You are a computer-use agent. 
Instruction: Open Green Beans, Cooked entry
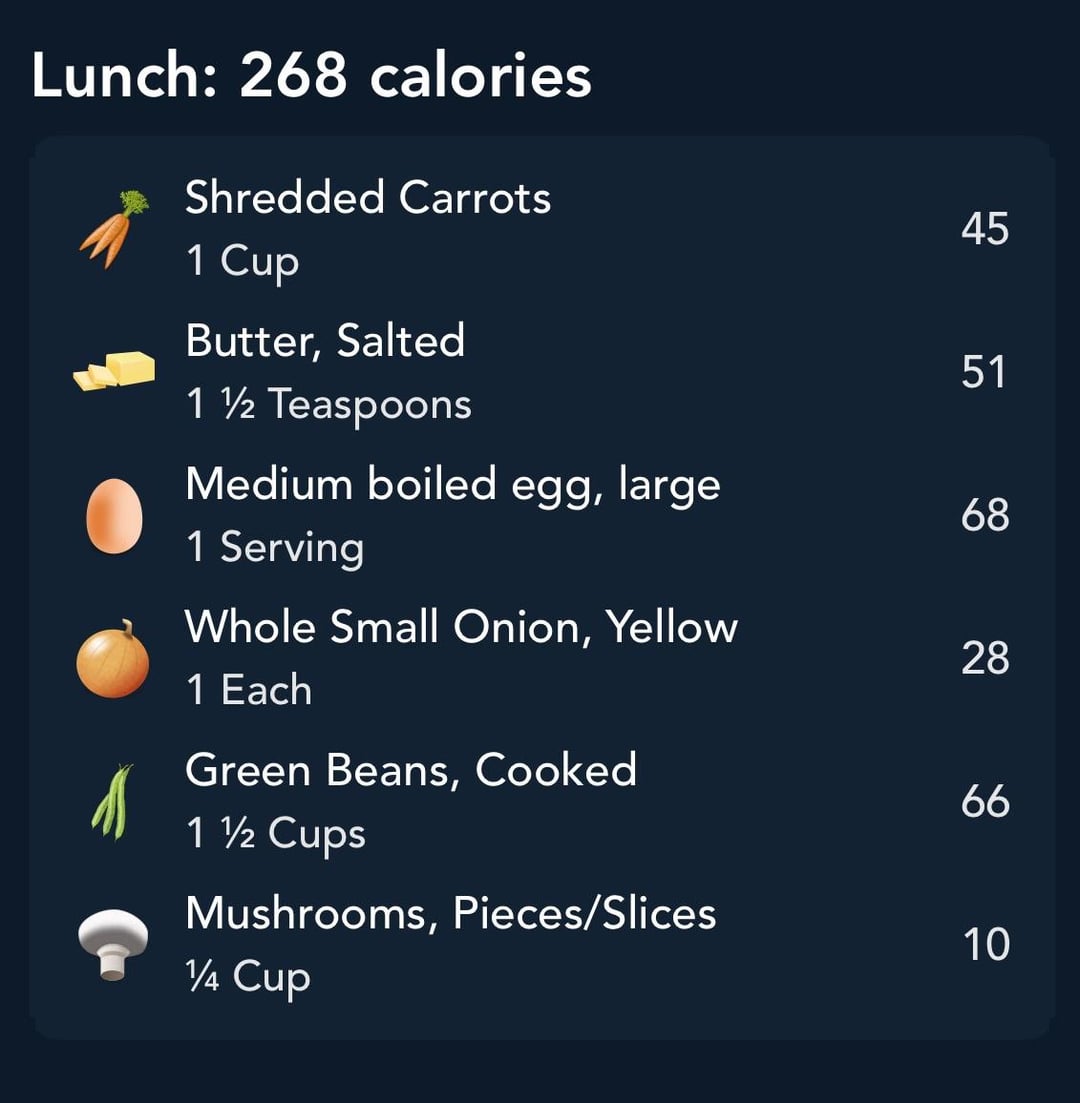click(542, 802)
